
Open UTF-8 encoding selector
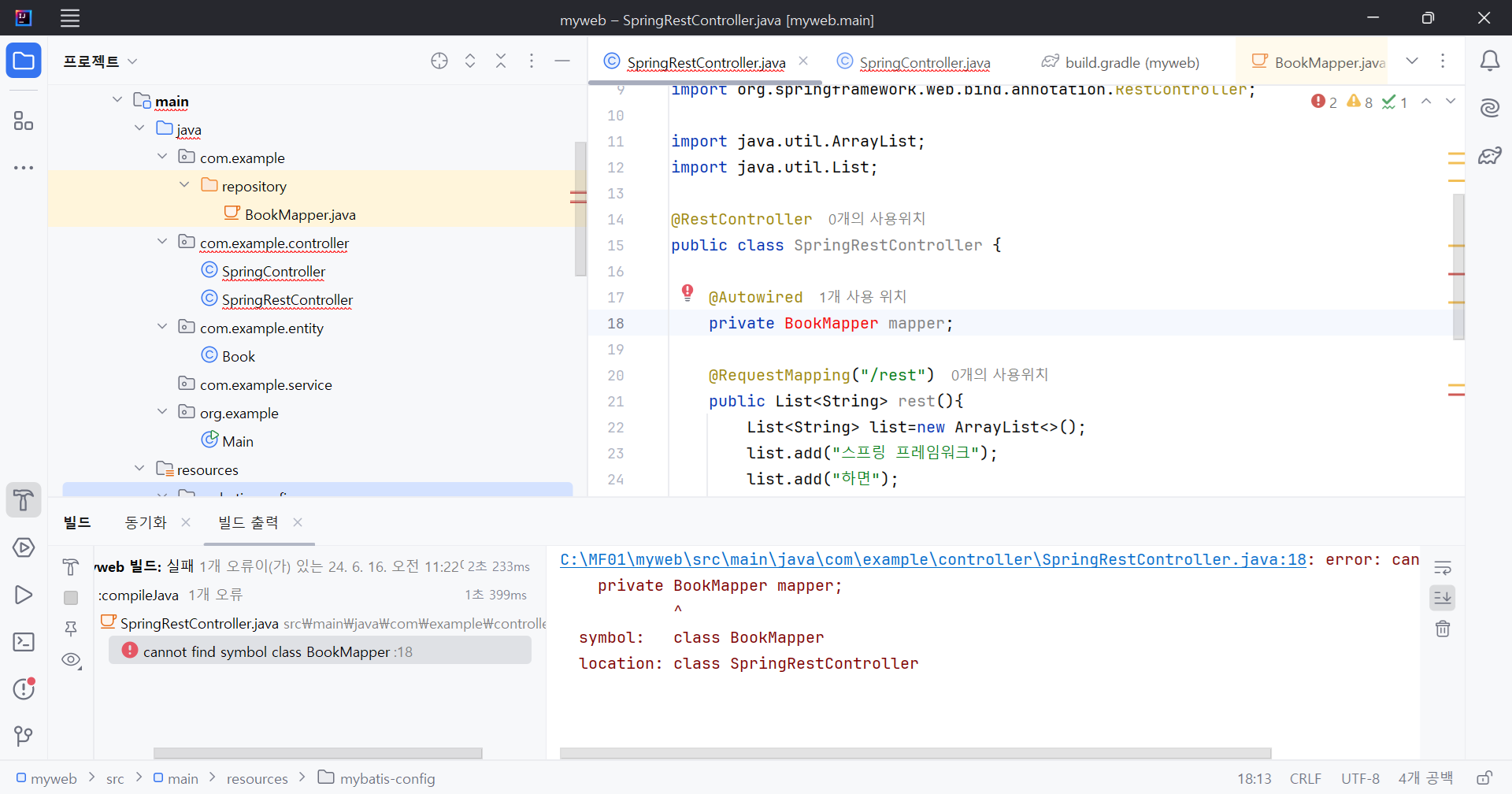point(1360,778)
